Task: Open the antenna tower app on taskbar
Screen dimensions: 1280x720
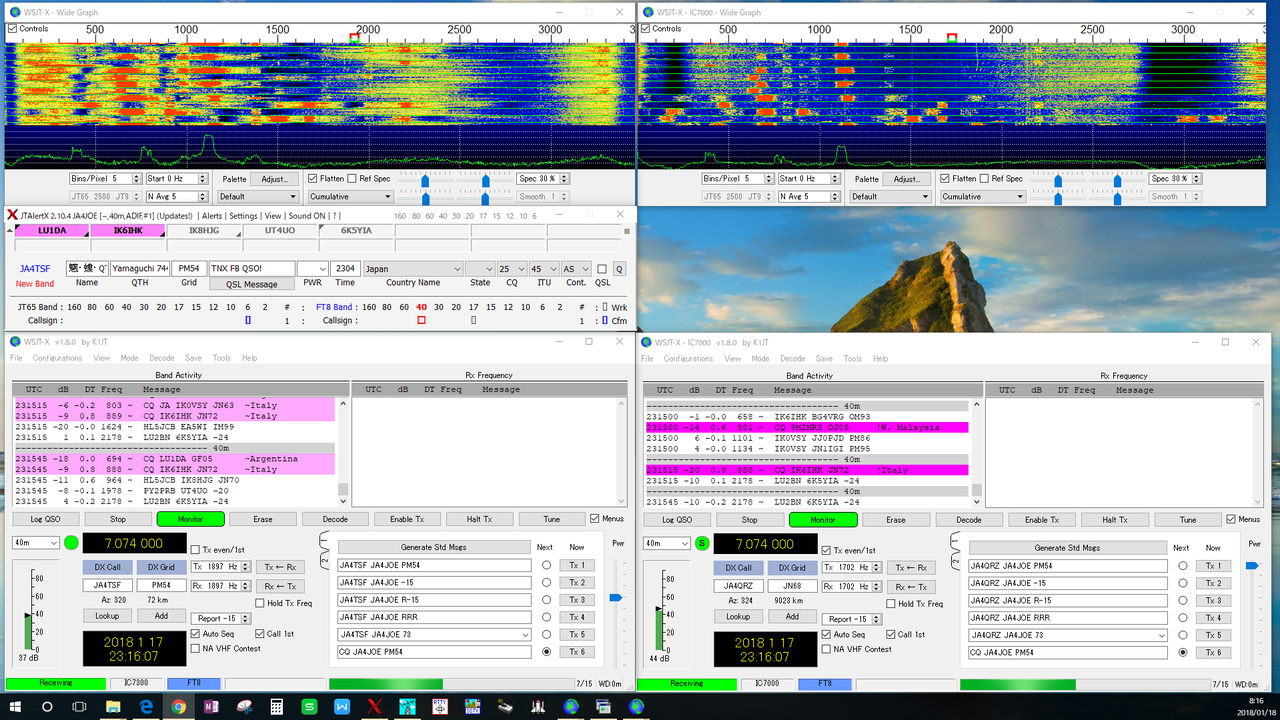Action: pyautogui.click(x=407, y=706)
